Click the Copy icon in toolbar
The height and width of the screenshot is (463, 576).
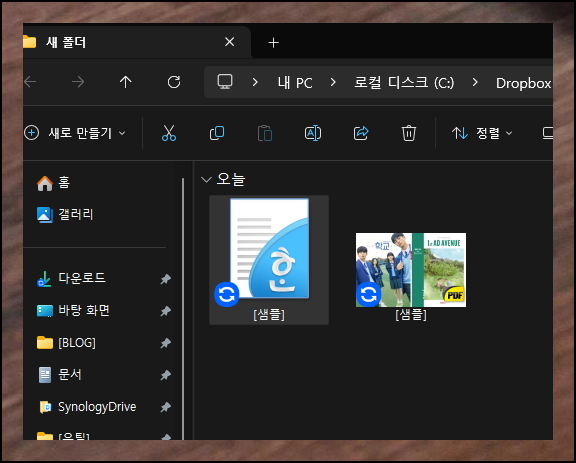pos(217,133)
